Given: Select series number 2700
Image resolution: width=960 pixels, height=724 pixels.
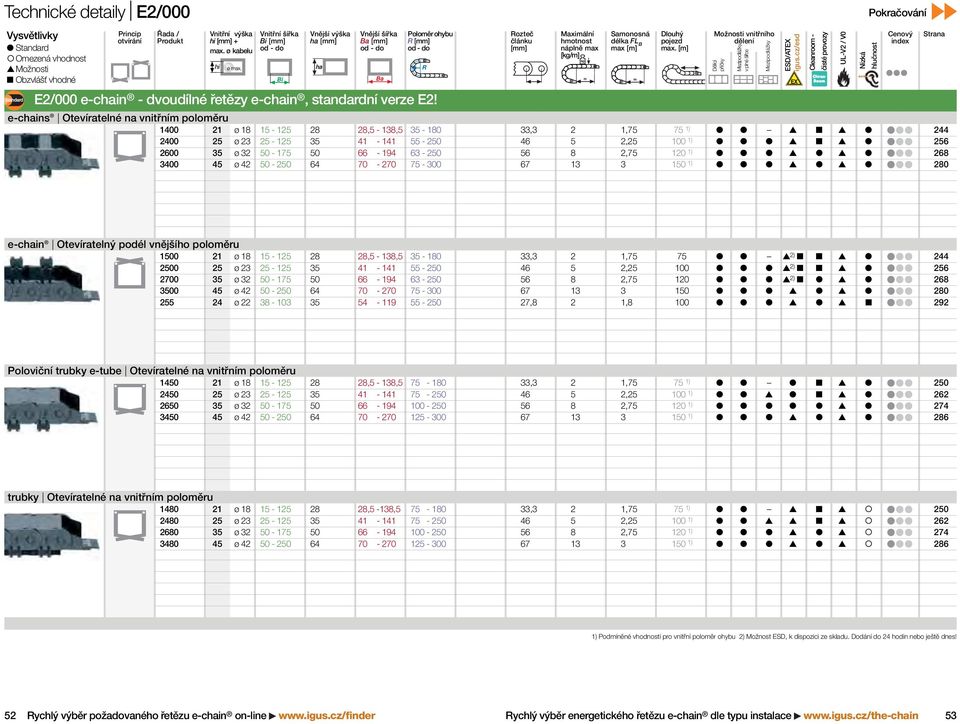Looking at the screenshot, I should (x=169, y=280).
